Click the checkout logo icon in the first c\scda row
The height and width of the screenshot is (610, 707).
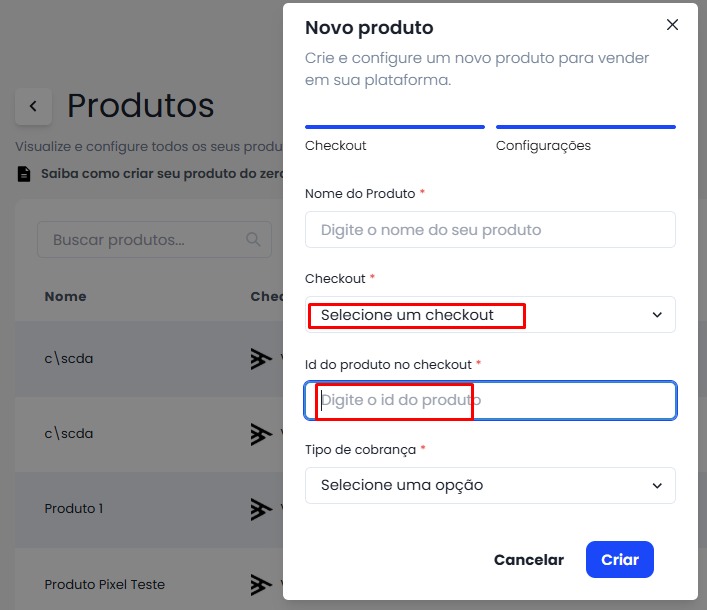pyautogui.click(x=262, y=359)
